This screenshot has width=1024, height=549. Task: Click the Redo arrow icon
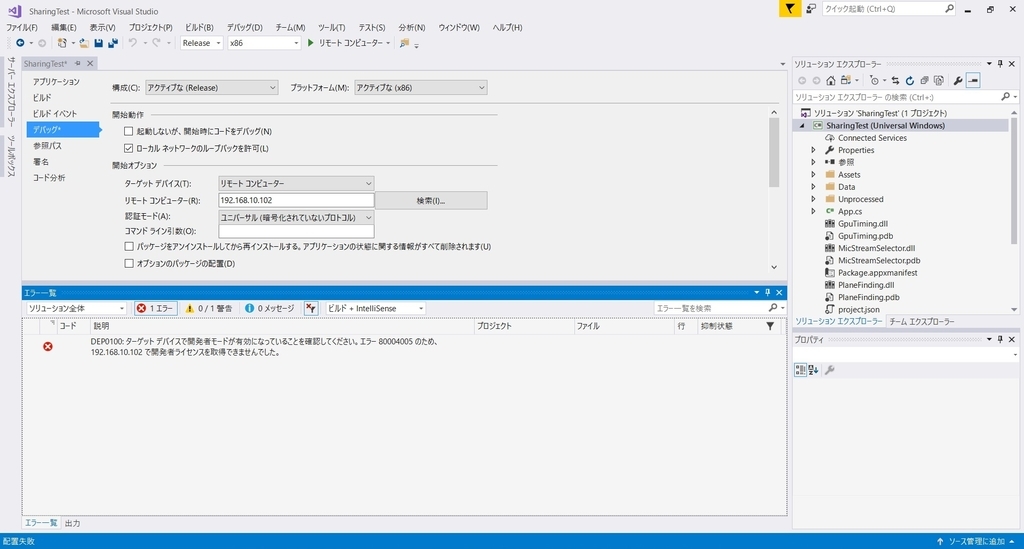click(x=156, y=43)
